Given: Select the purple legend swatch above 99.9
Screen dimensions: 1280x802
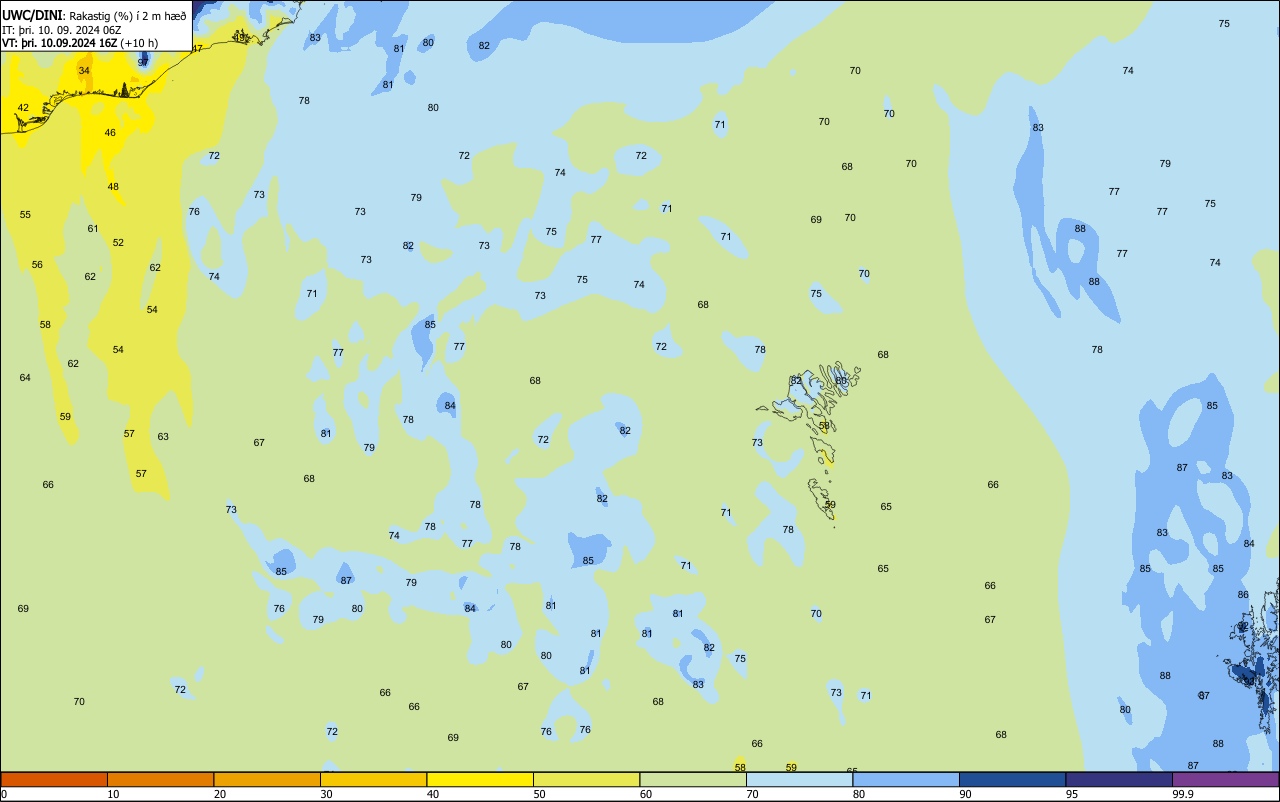Looking at the screenshot, I should [x=1225, y=779].
